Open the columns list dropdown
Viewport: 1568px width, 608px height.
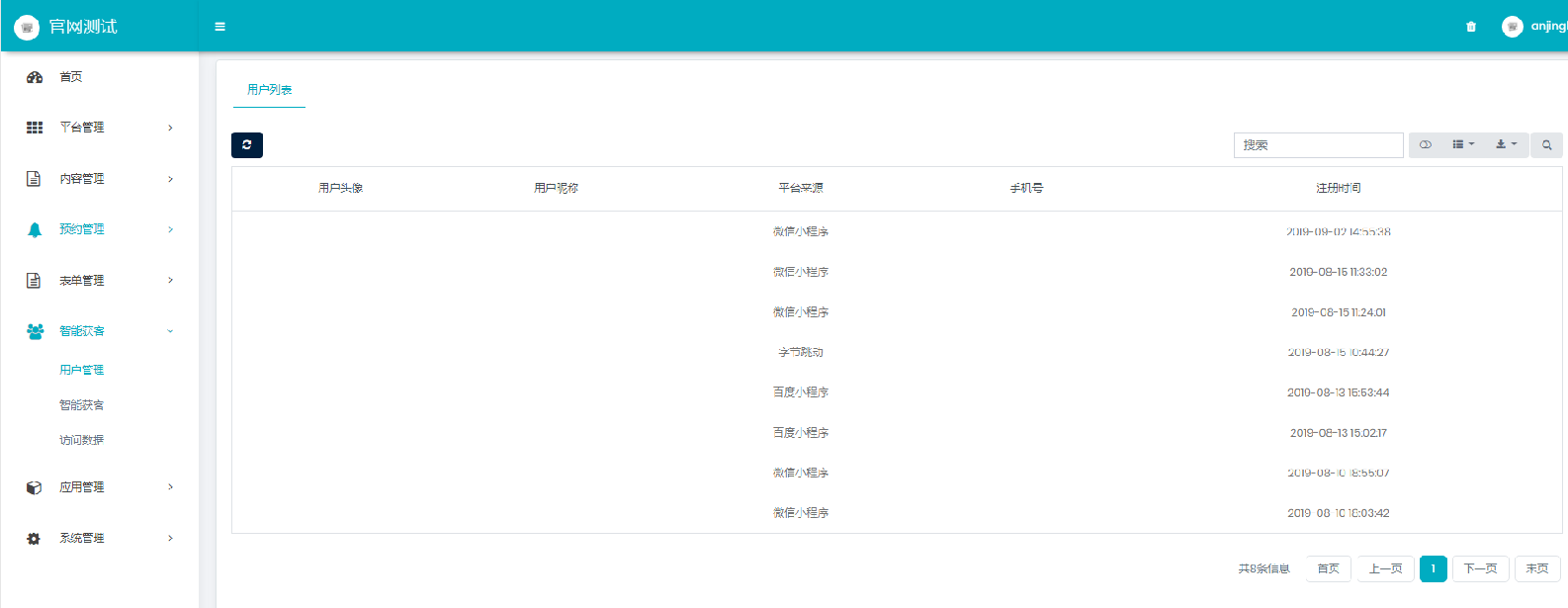pyautogui.click(x=1463, y=145)
